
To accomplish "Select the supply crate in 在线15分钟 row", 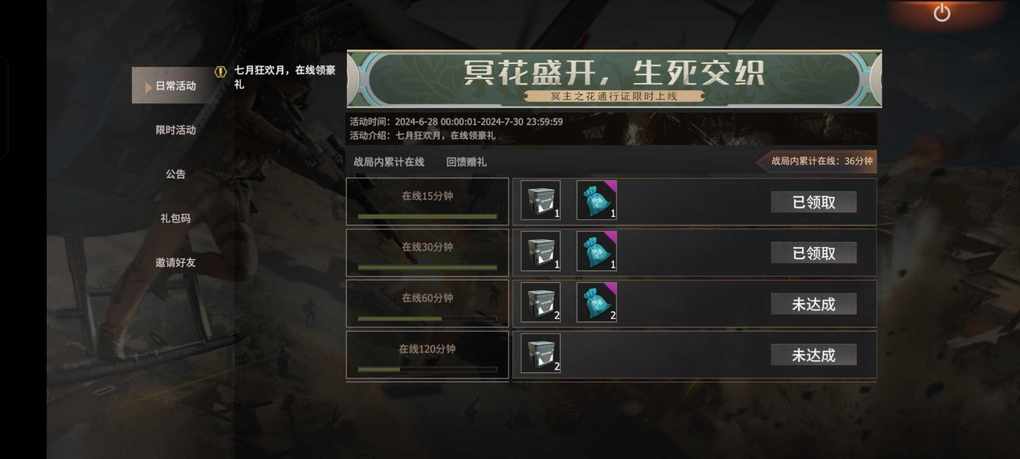I will pyautogui.click(x=541, y=201).
